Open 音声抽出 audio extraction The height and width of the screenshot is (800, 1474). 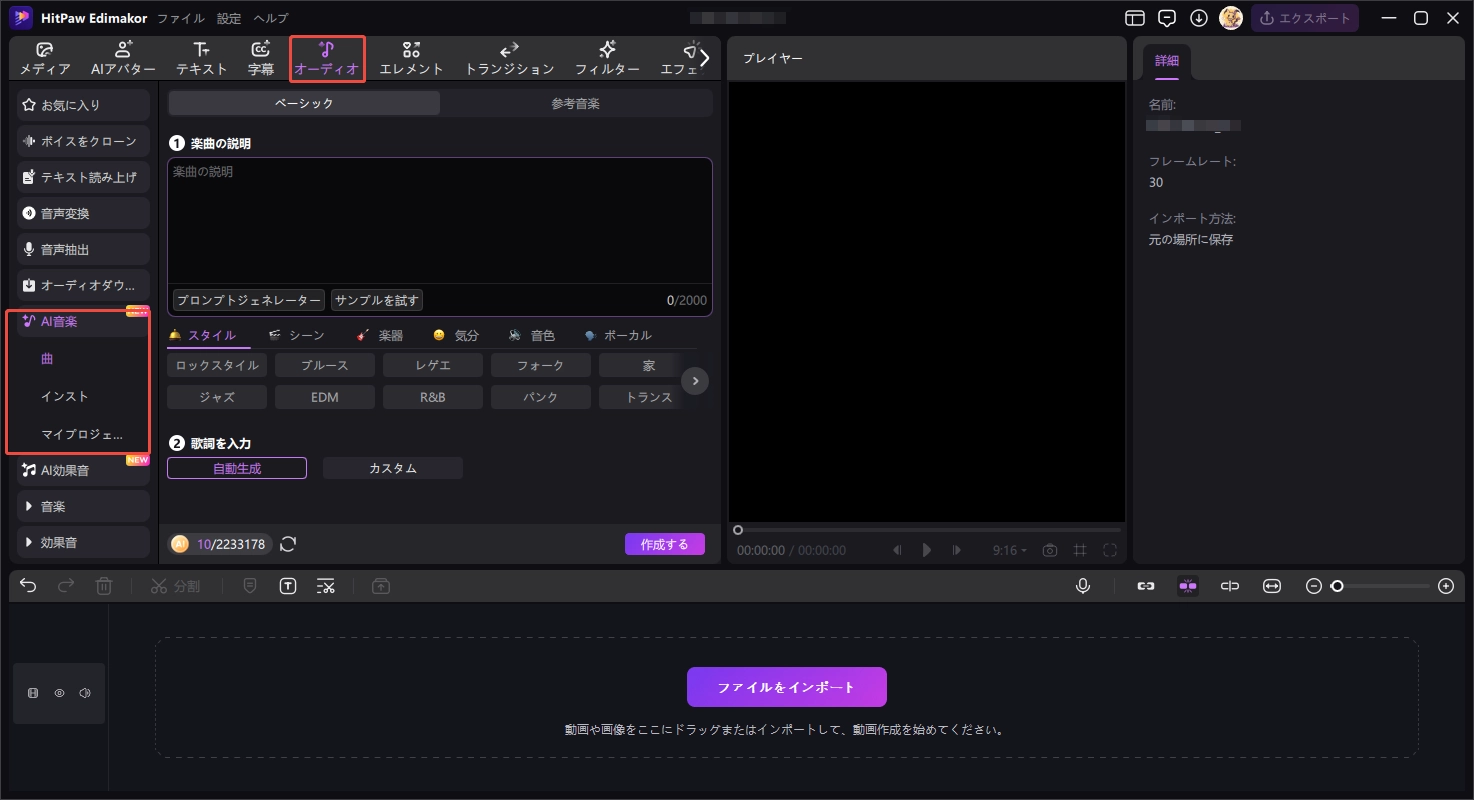pos(83,249)
